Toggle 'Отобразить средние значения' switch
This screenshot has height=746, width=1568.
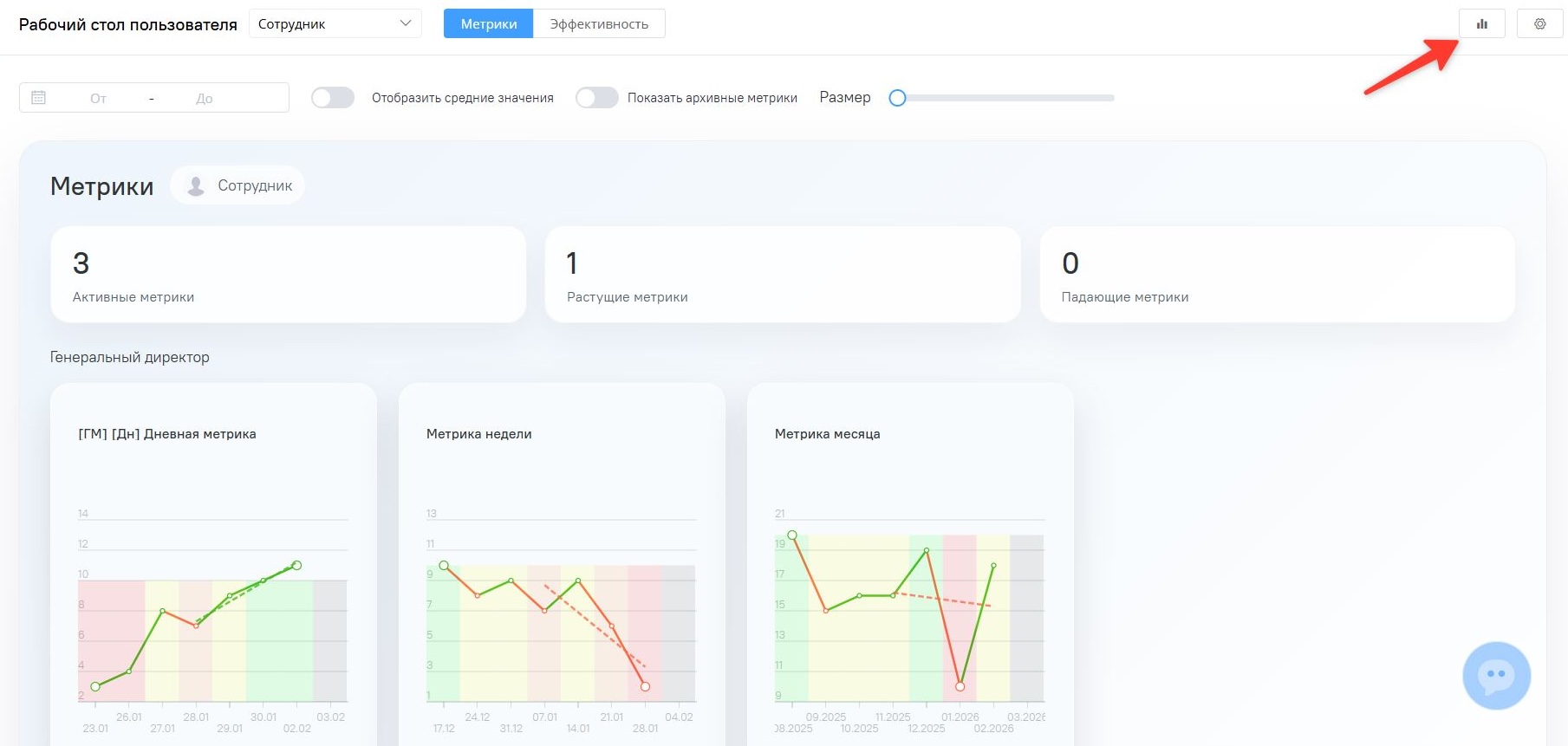coord(333,98)
